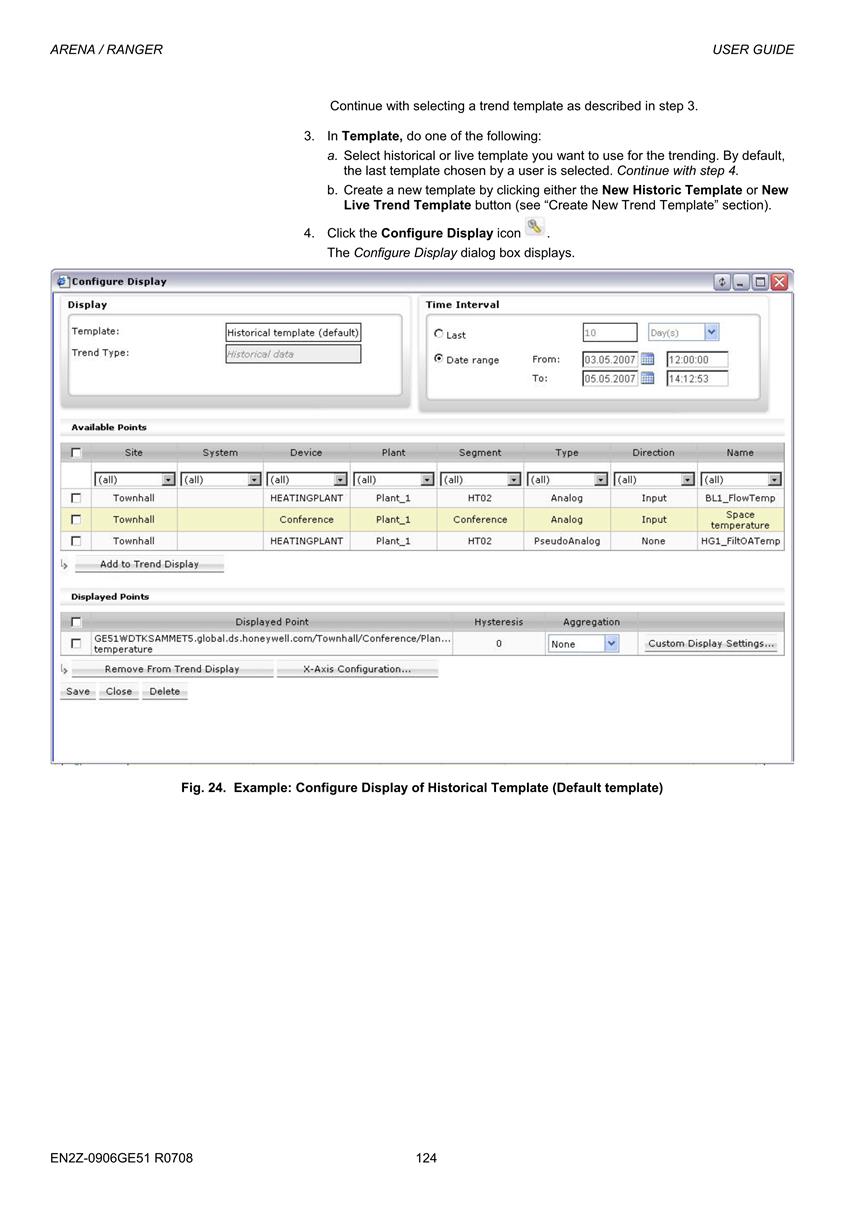This screenshot has width=868, height=1227.
Task: Click the Template field showing Historical template (default)
Action: [293, 333]
